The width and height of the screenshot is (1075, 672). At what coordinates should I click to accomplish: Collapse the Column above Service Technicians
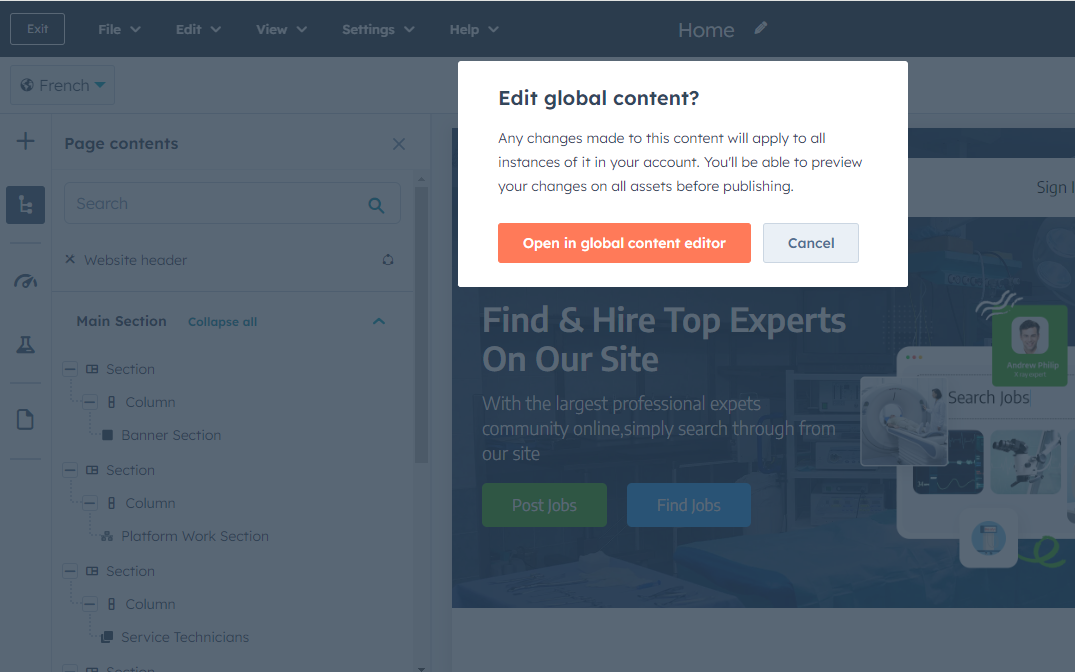[89, 603]
